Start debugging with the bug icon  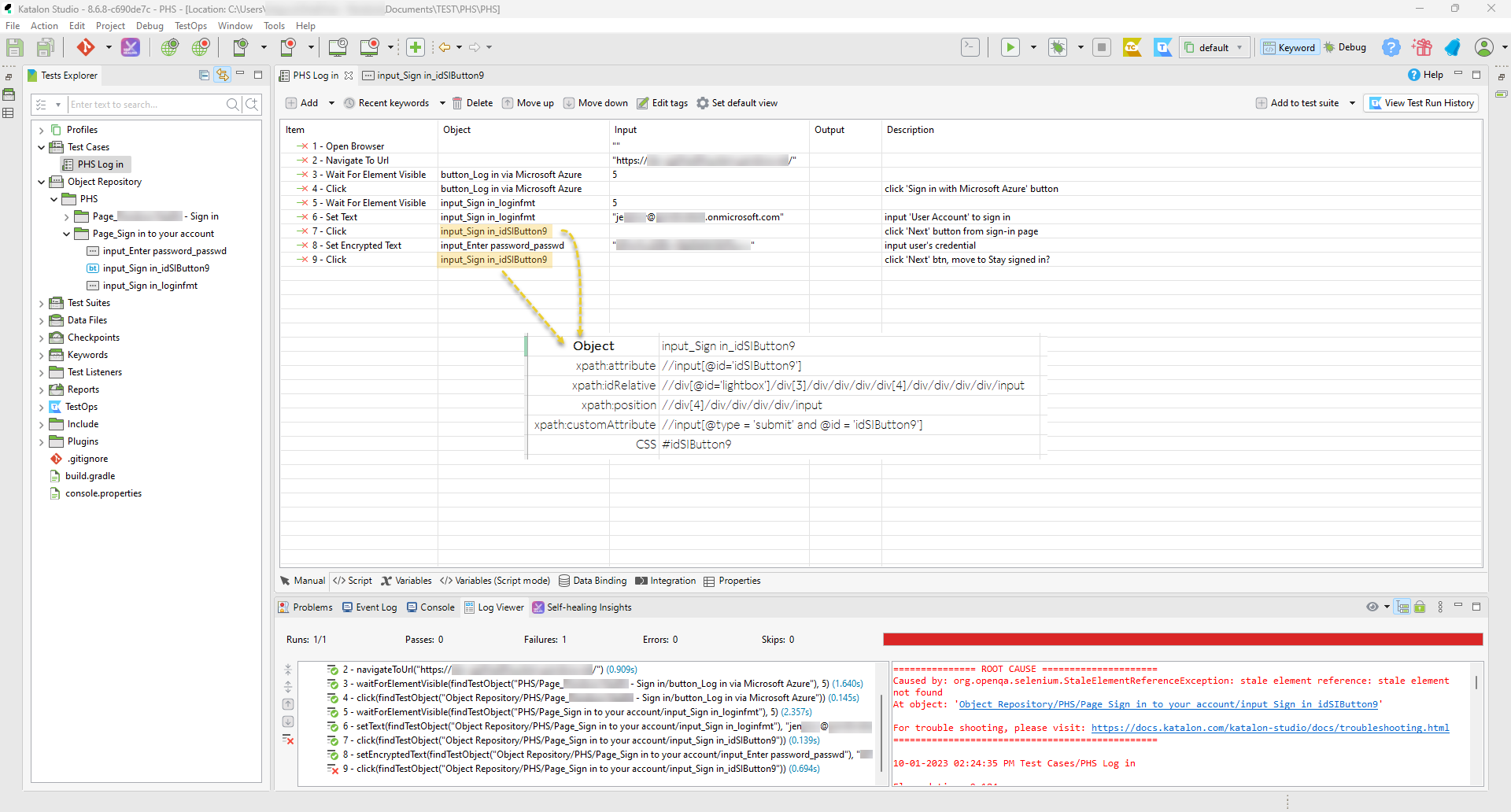point(1058,47)
